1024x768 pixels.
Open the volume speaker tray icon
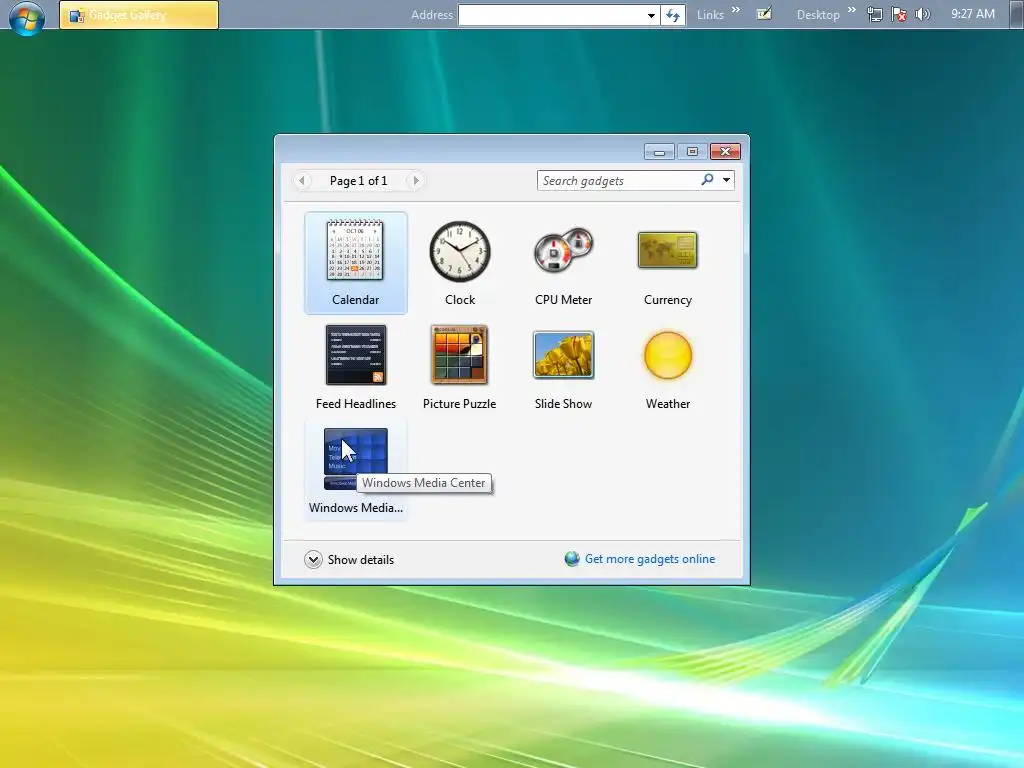922,14
